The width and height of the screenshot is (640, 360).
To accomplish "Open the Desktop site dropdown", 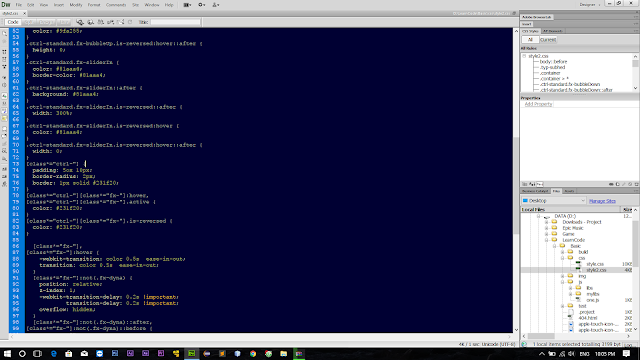I will tap(553, 201).
